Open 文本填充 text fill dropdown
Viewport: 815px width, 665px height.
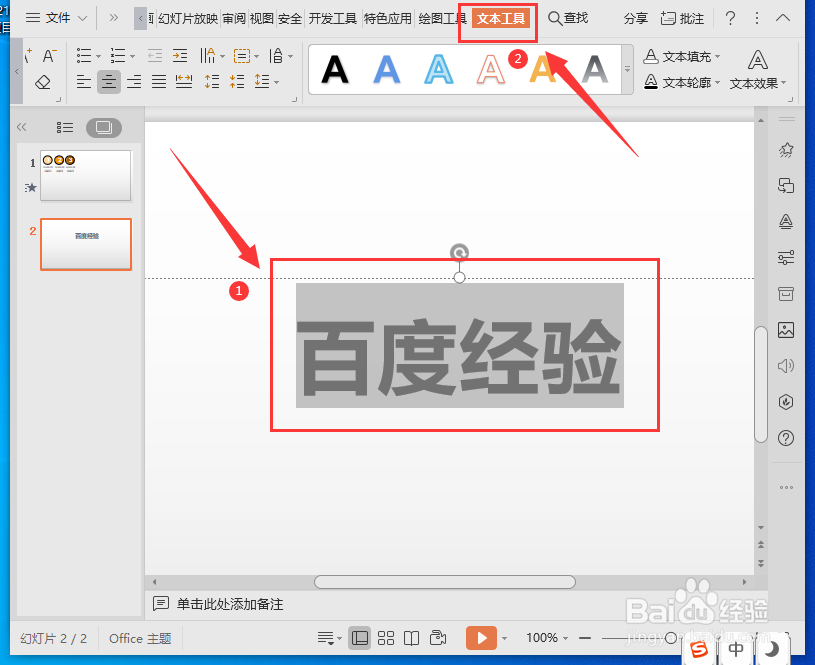click(682, 56)
